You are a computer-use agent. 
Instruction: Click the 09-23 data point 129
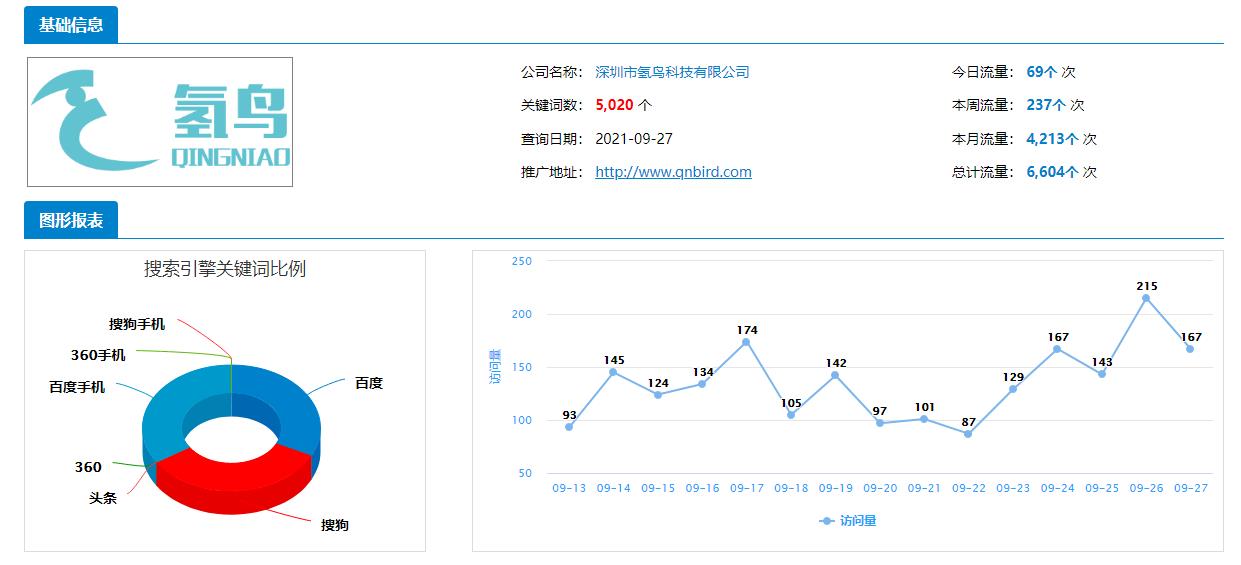(x=1013, y=389)
